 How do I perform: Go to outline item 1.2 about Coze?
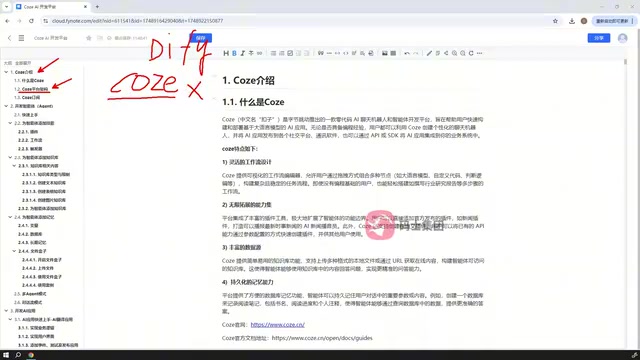tap(31, 89)
